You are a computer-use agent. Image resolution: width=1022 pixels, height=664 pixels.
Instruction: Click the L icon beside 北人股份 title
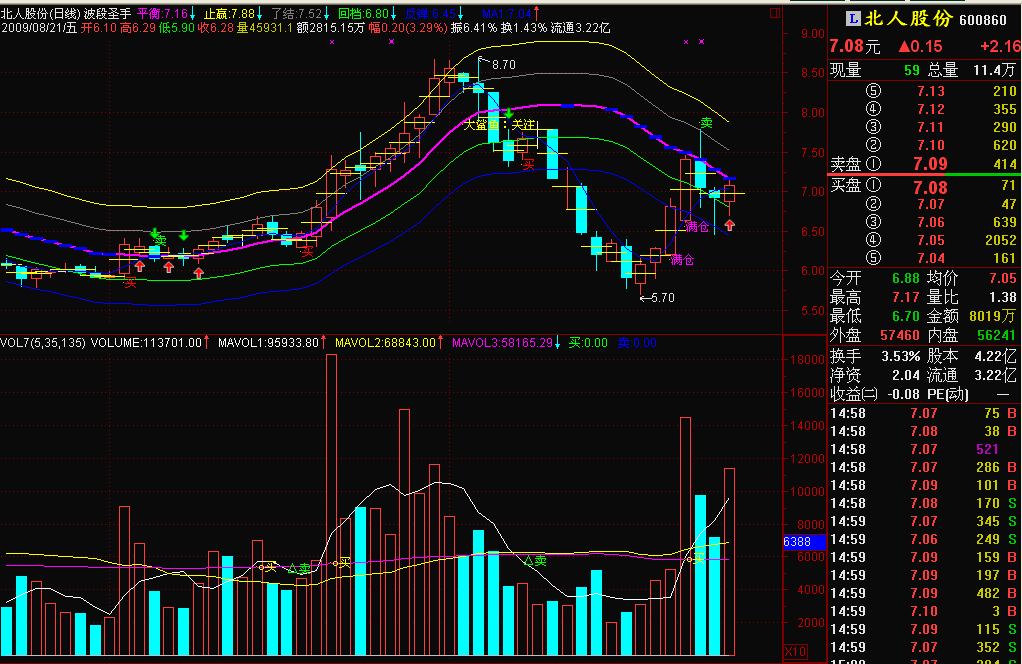pyautogui.click(x=853, y=19)
